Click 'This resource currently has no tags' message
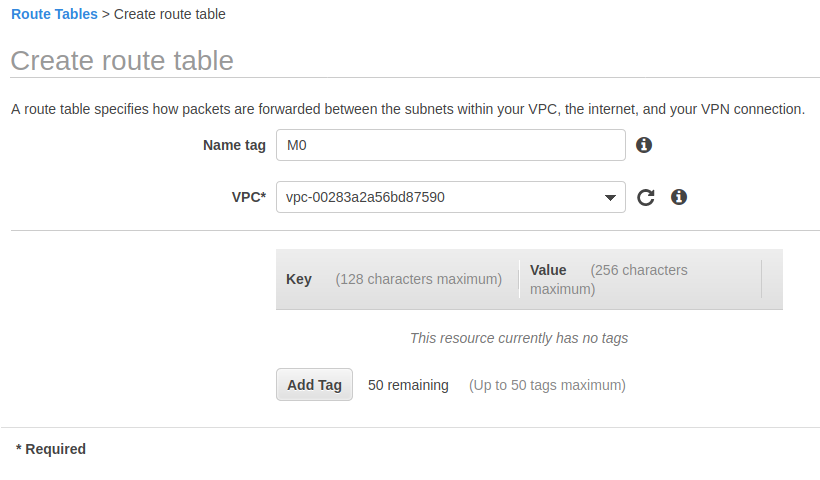This screenshot has height=480, width=820. [518, 338]
